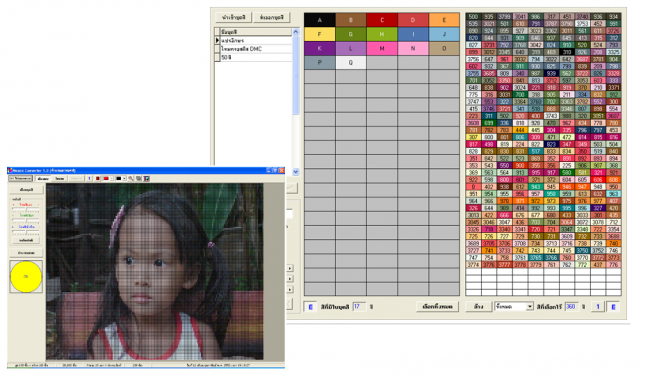The image size is (650, 374).
Task: Click the '1' button at bottom right
Action: tap(597, 306)
